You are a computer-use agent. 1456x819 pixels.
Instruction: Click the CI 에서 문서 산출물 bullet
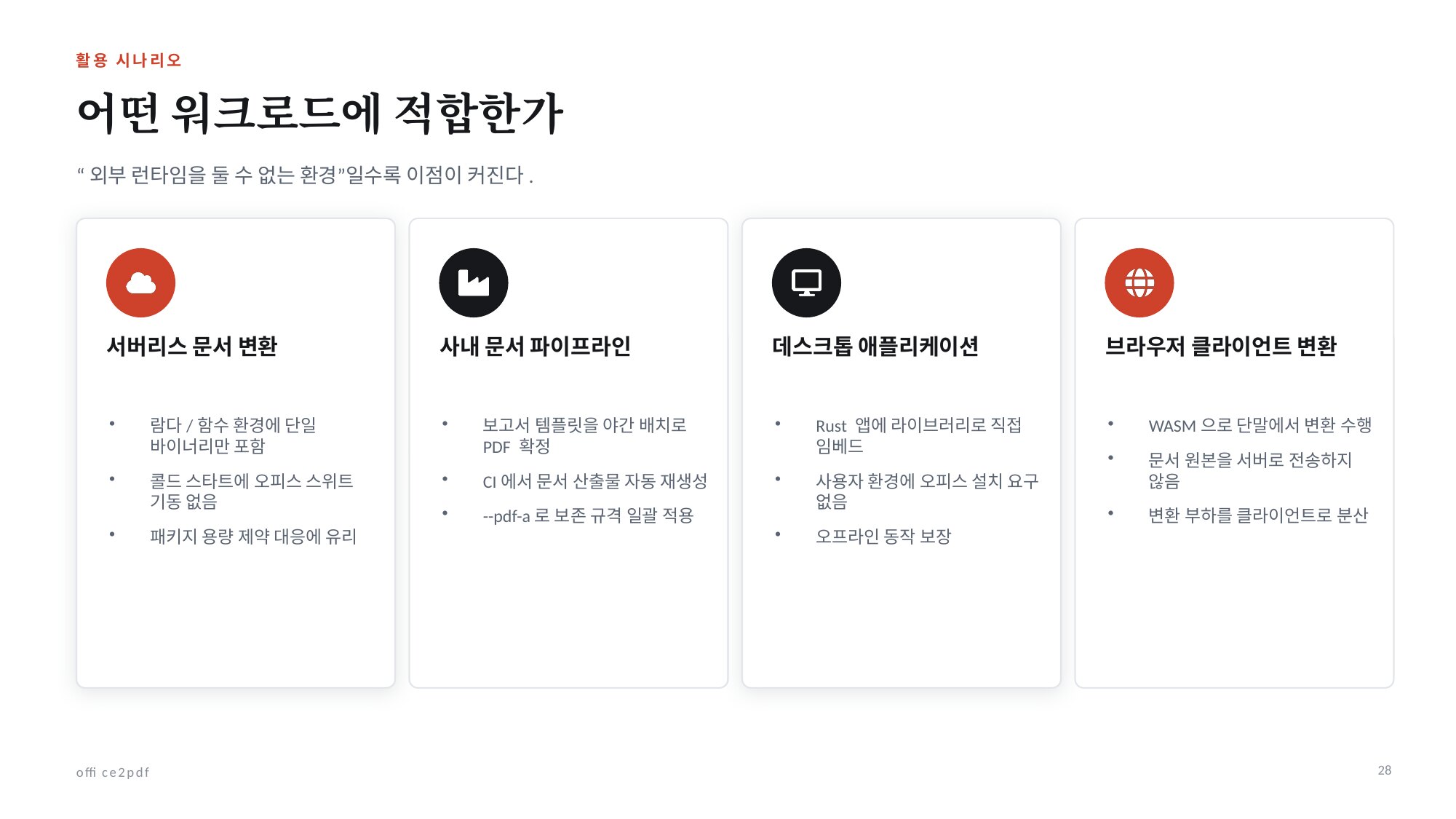pos(595,481)
